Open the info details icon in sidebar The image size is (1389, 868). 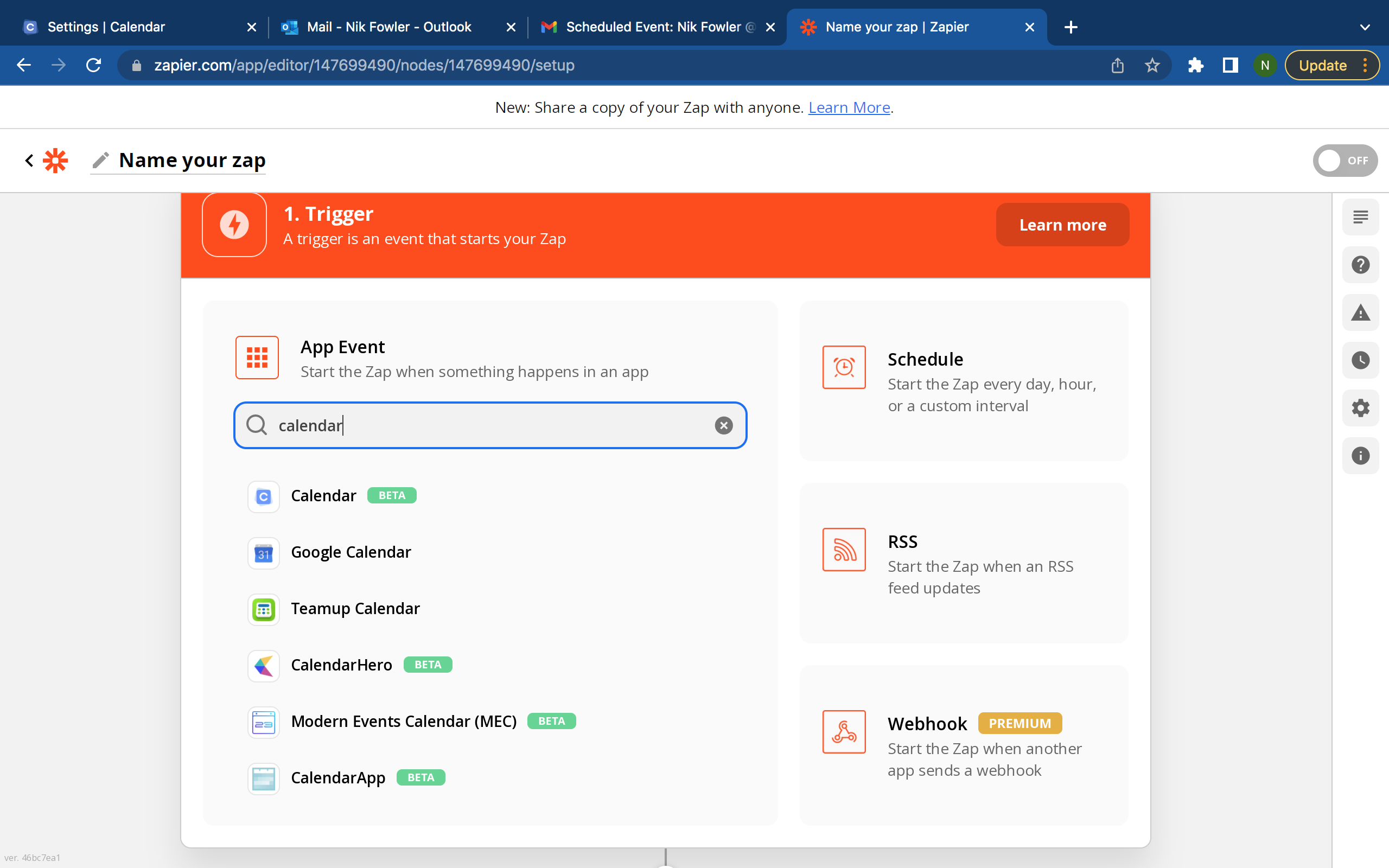tap(1360, 456)
